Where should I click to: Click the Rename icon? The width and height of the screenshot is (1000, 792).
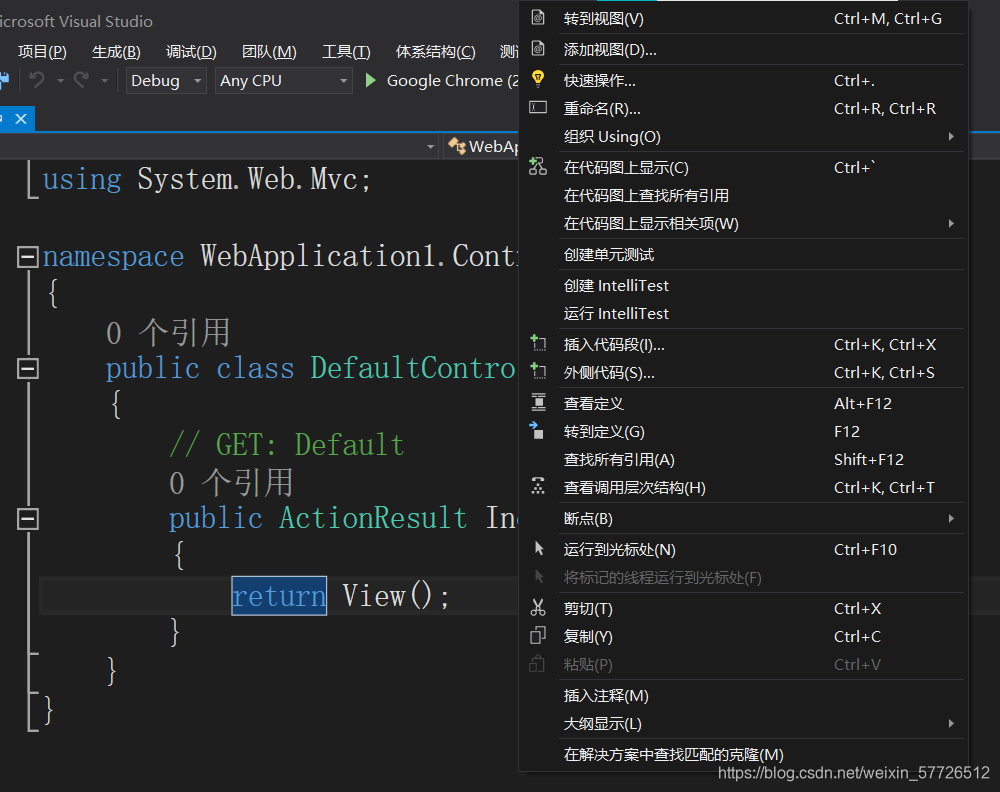(538, 107)
